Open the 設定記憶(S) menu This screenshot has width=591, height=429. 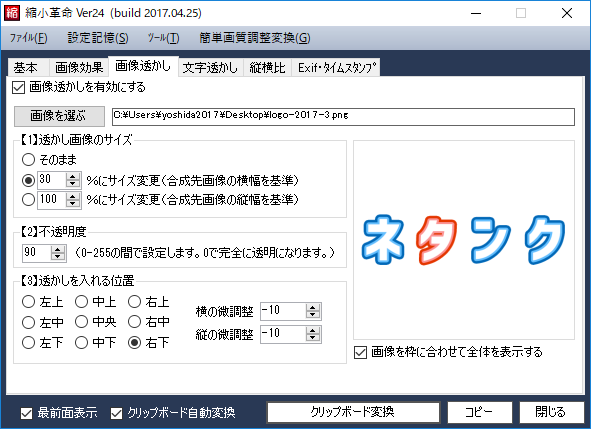click(98, 38)
